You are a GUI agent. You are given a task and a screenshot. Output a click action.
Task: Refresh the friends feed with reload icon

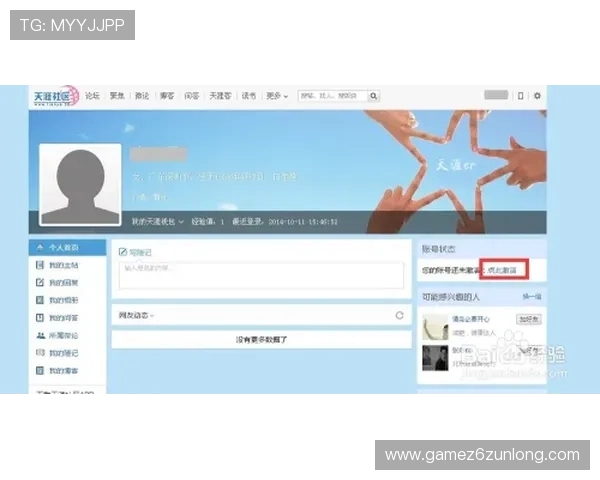(x=400, y=315)
